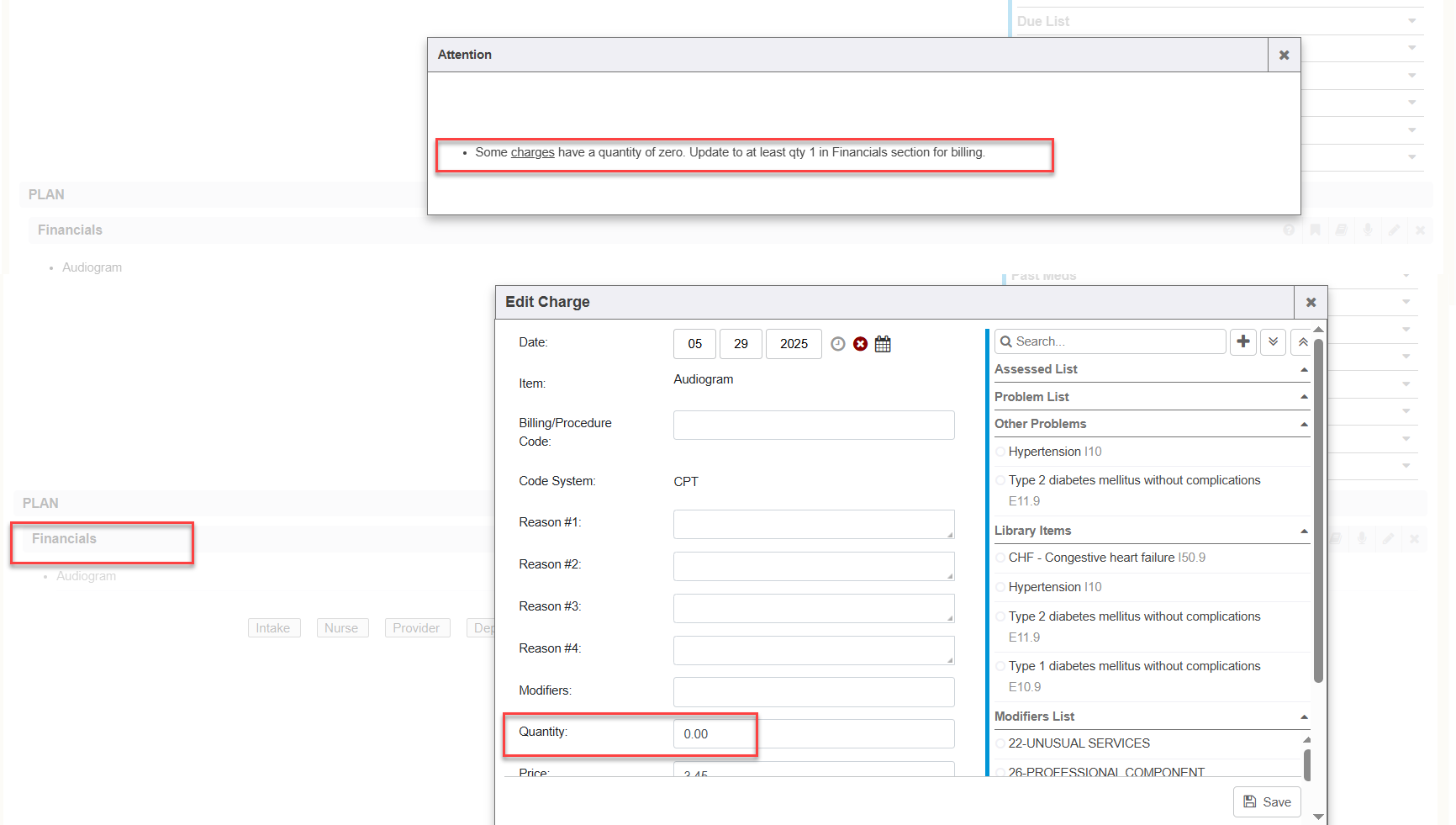
Task: Open the calendar date picker
Action: (x=883, y=344)
